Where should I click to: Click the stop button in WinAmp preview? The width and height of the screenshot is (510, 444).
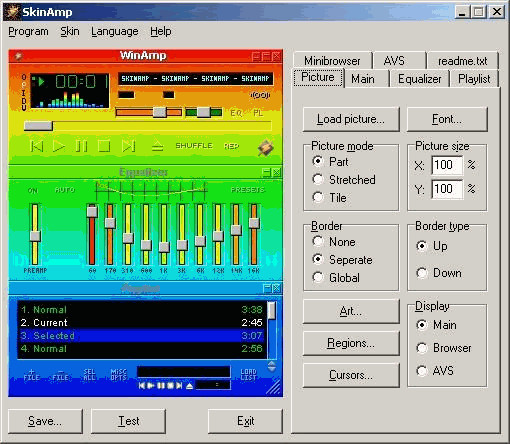coord(104,146)
